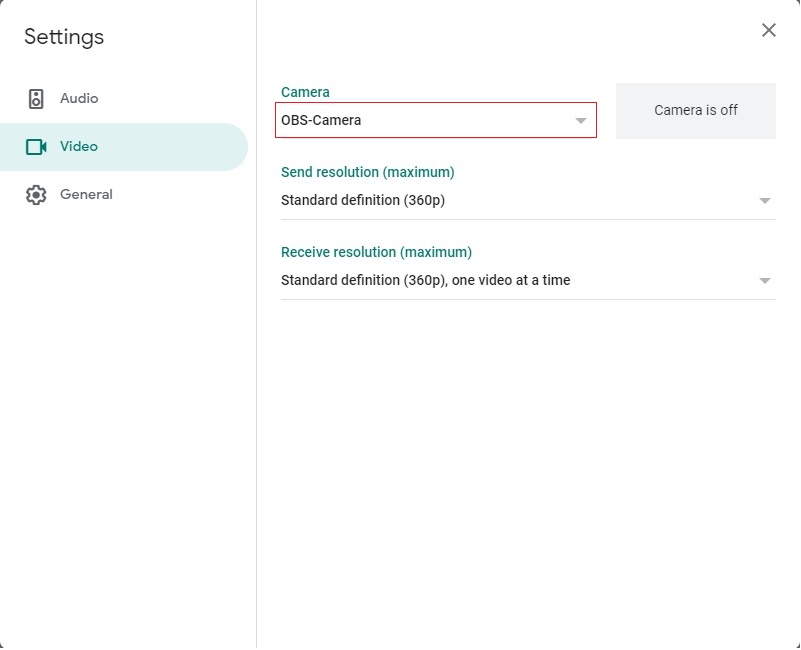Viewport: 801px width, 650px height.
Task: Click the gear icon beside General
Action: pyautogui.click(x=36, y=195)
